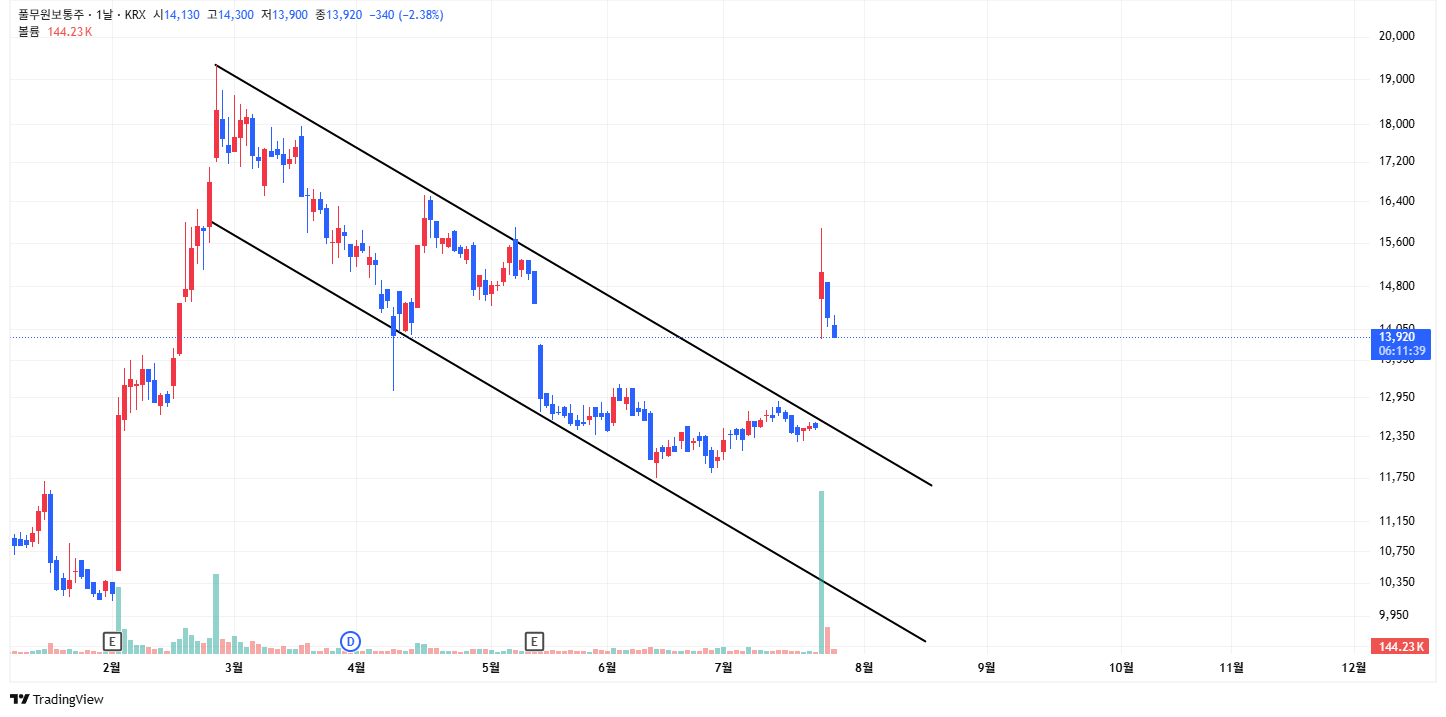1446x717 pixels.
Task: Click the 12월 time axis label
Action: pyautogui.click(x=1353, y=667)
